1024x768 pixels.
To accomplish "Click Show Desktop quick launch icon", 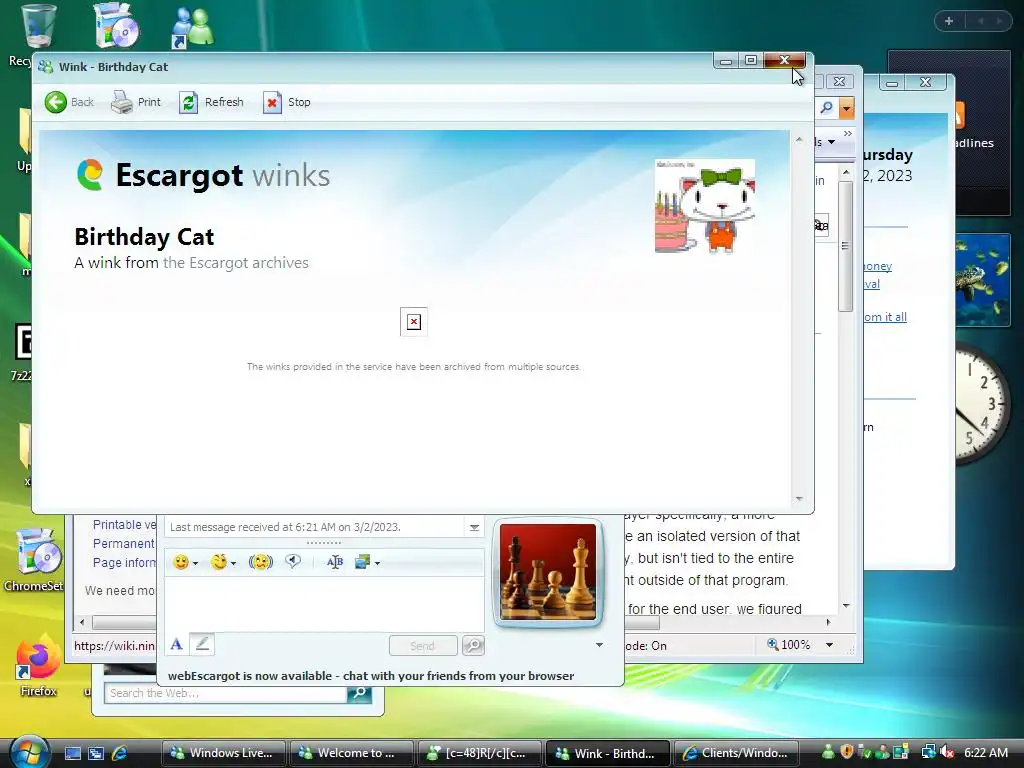I will (72, 754).
